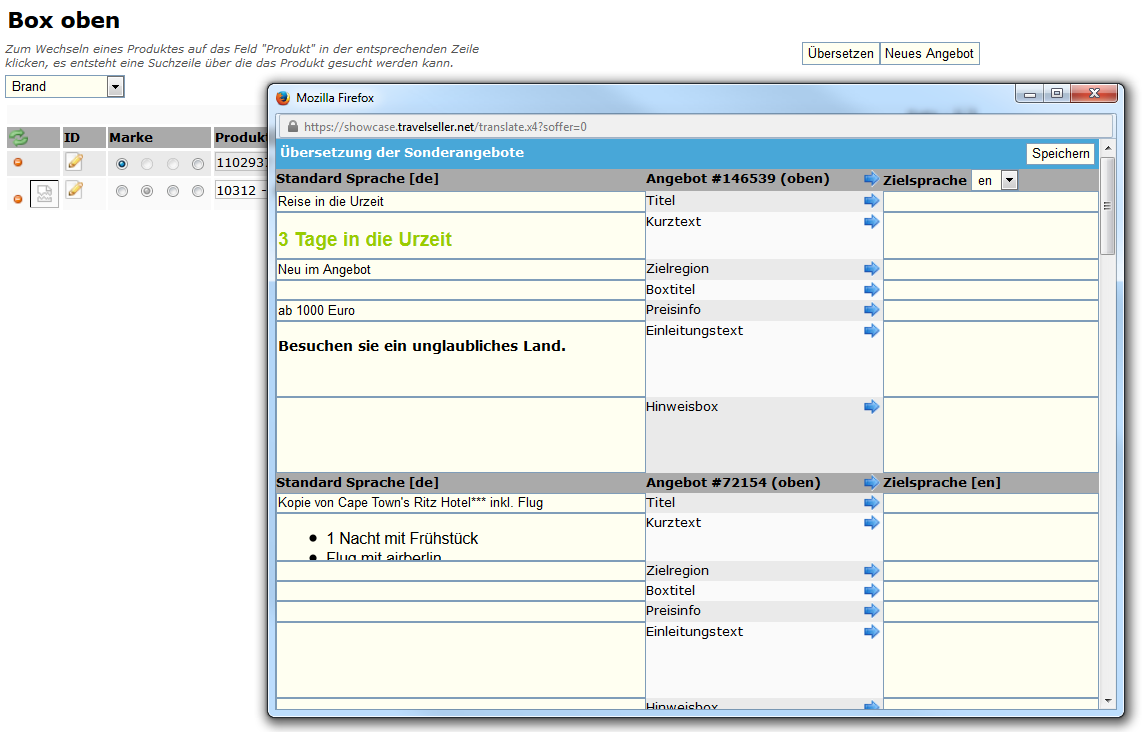1143x732 pixels.
Task: Click the arrow in Angebot #146539 header
Action: 871,179
